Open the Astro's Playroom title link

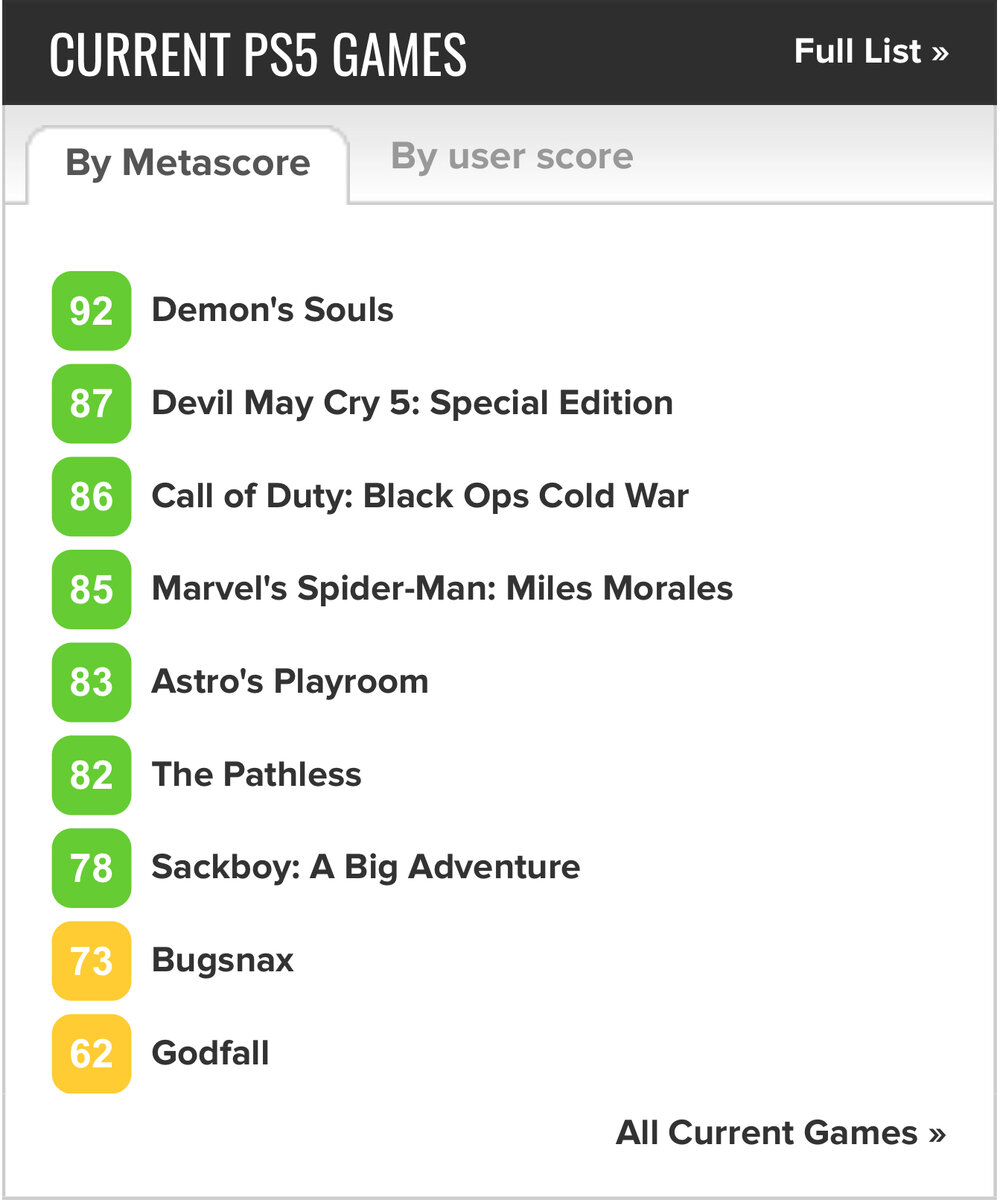pos(290,682)
